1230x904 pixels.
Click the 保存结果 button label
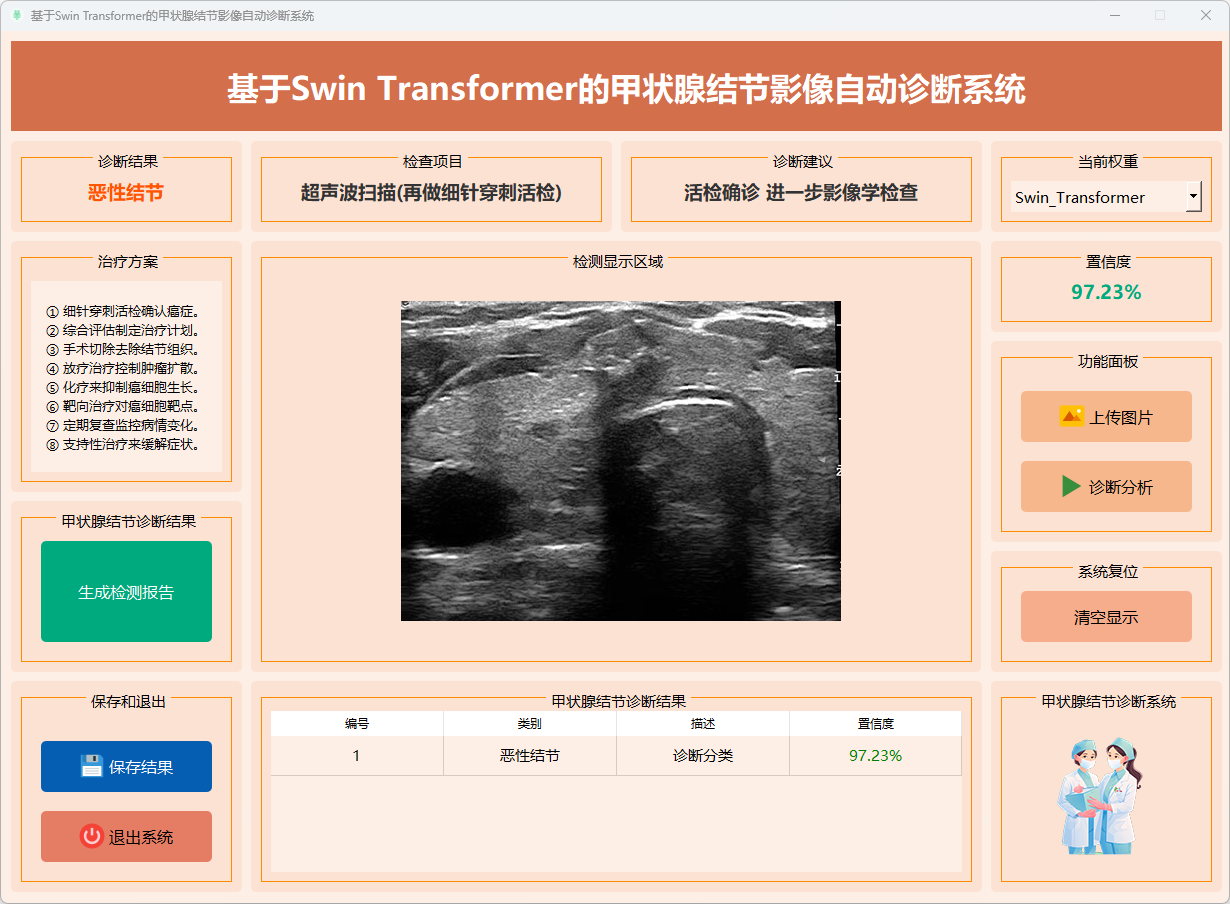[x=141, y=767]
